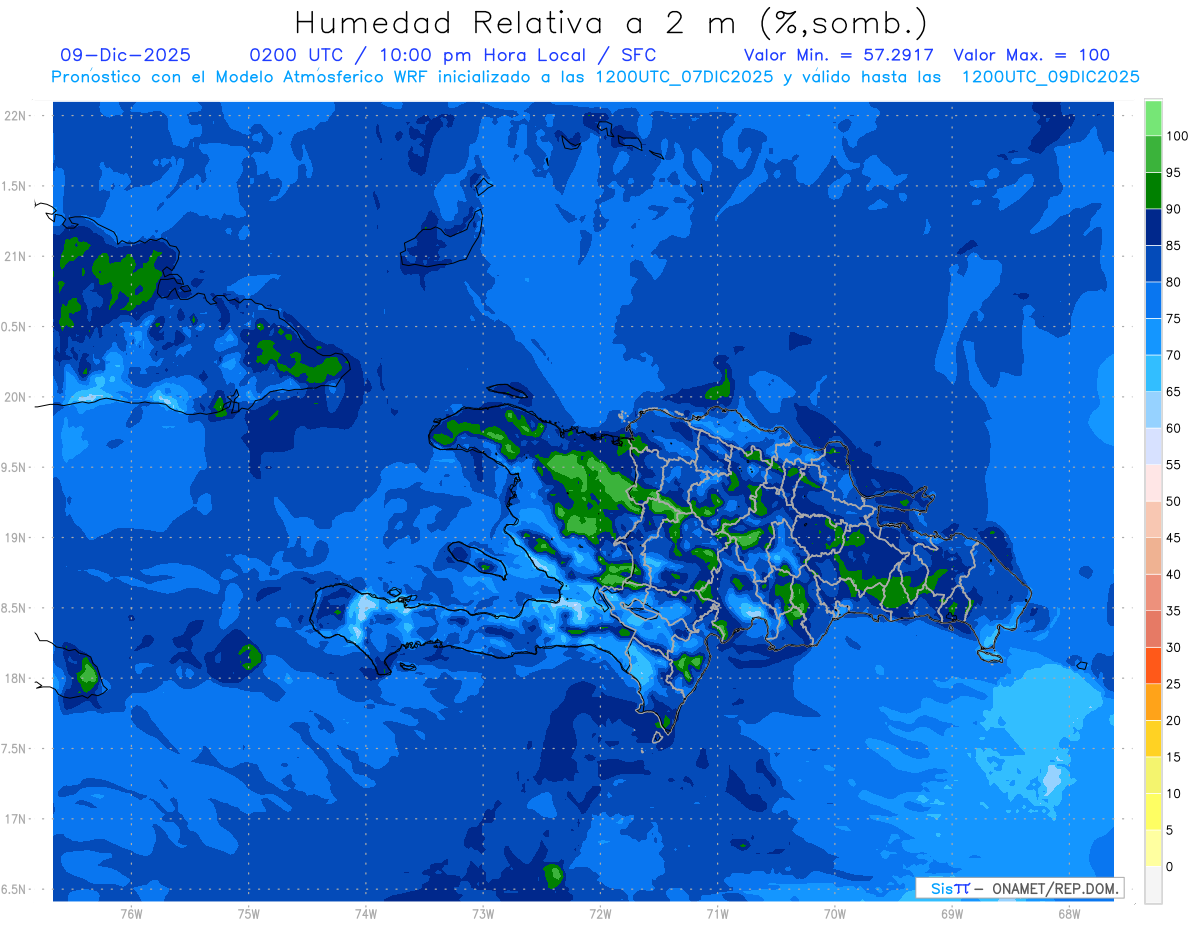Pick the salmon band between 35 and 40
1200x927 pixels.
coord(1153,592)
